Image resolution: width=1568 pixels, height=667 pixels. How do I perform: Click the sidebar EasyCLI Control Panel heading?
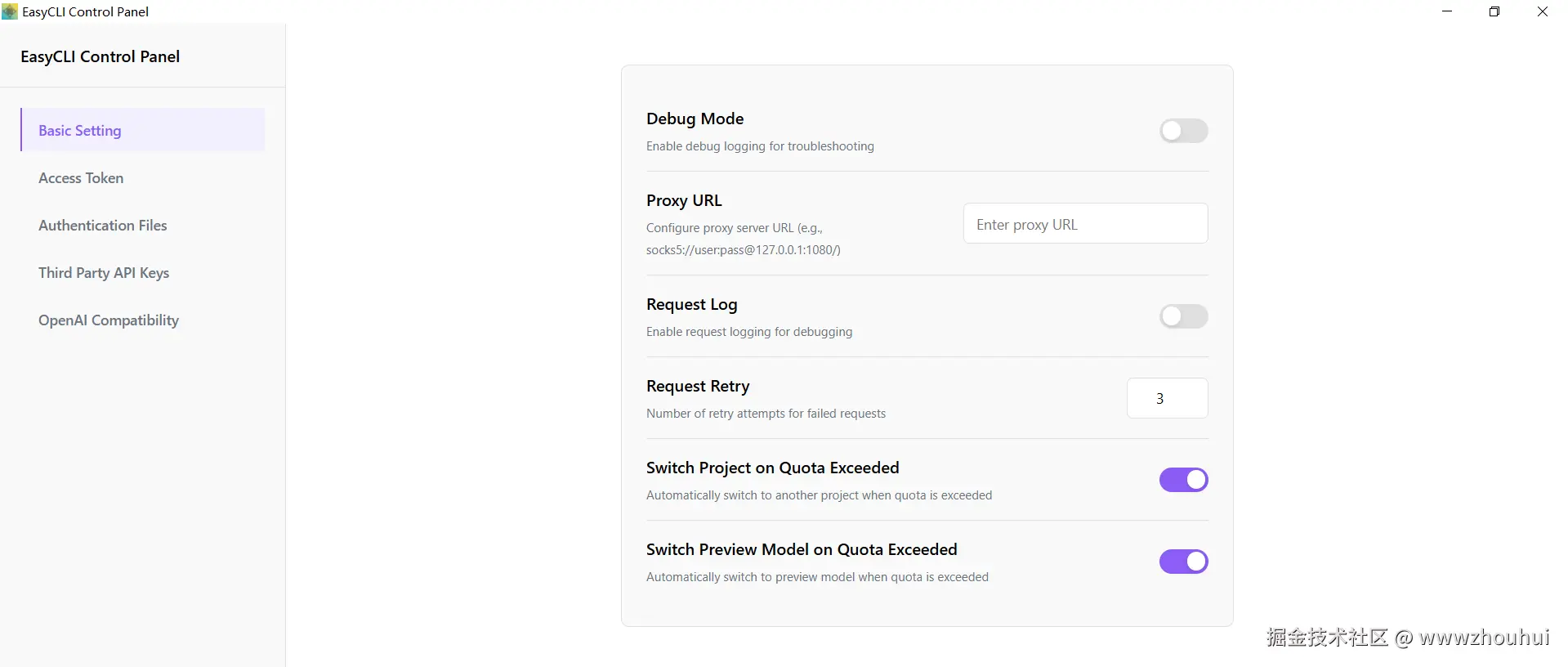[x=101, y=56]
